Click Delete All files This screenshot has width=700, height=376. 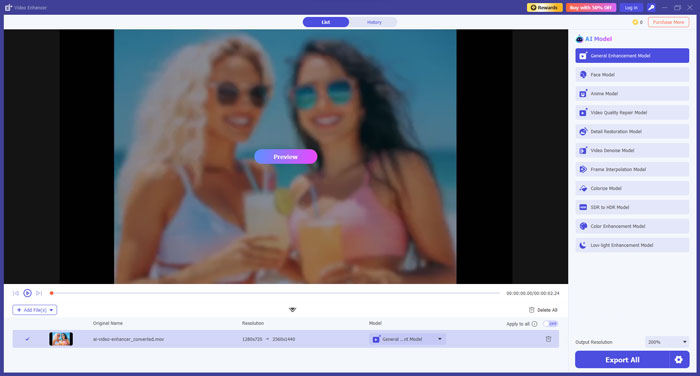click(x=543, y=310)
